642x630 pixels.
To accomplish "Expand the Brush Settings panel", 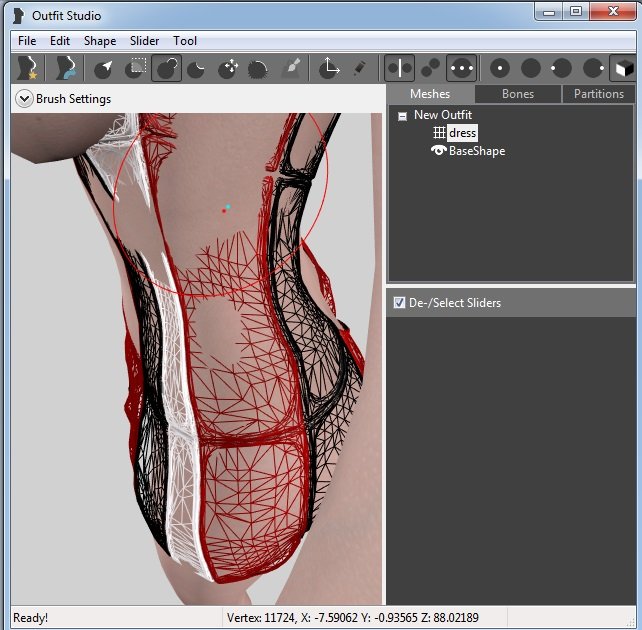I will pos(24,99).
